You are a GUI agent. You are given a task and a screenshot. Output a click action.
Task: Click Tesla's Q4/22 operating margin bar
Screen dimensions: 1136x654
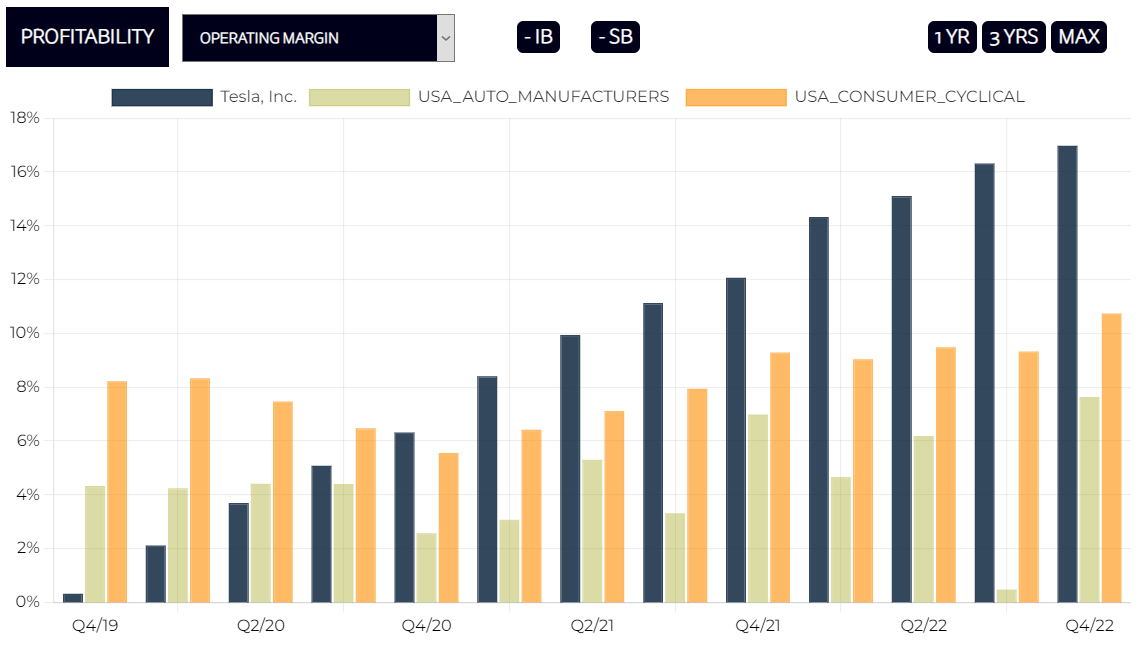point(1067,374)
